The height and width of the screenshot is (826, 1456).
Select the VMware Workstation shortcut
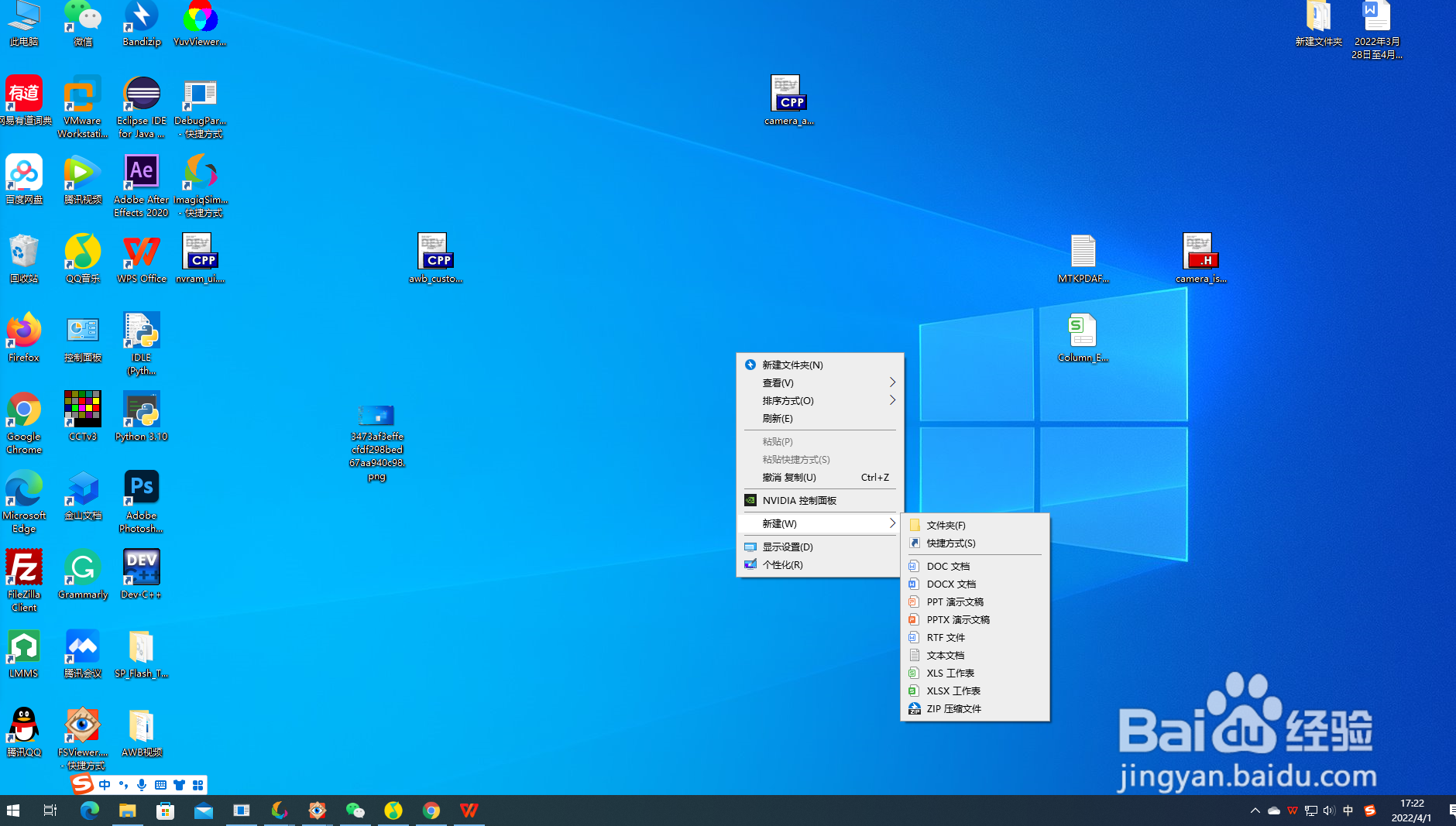(83, 107)
